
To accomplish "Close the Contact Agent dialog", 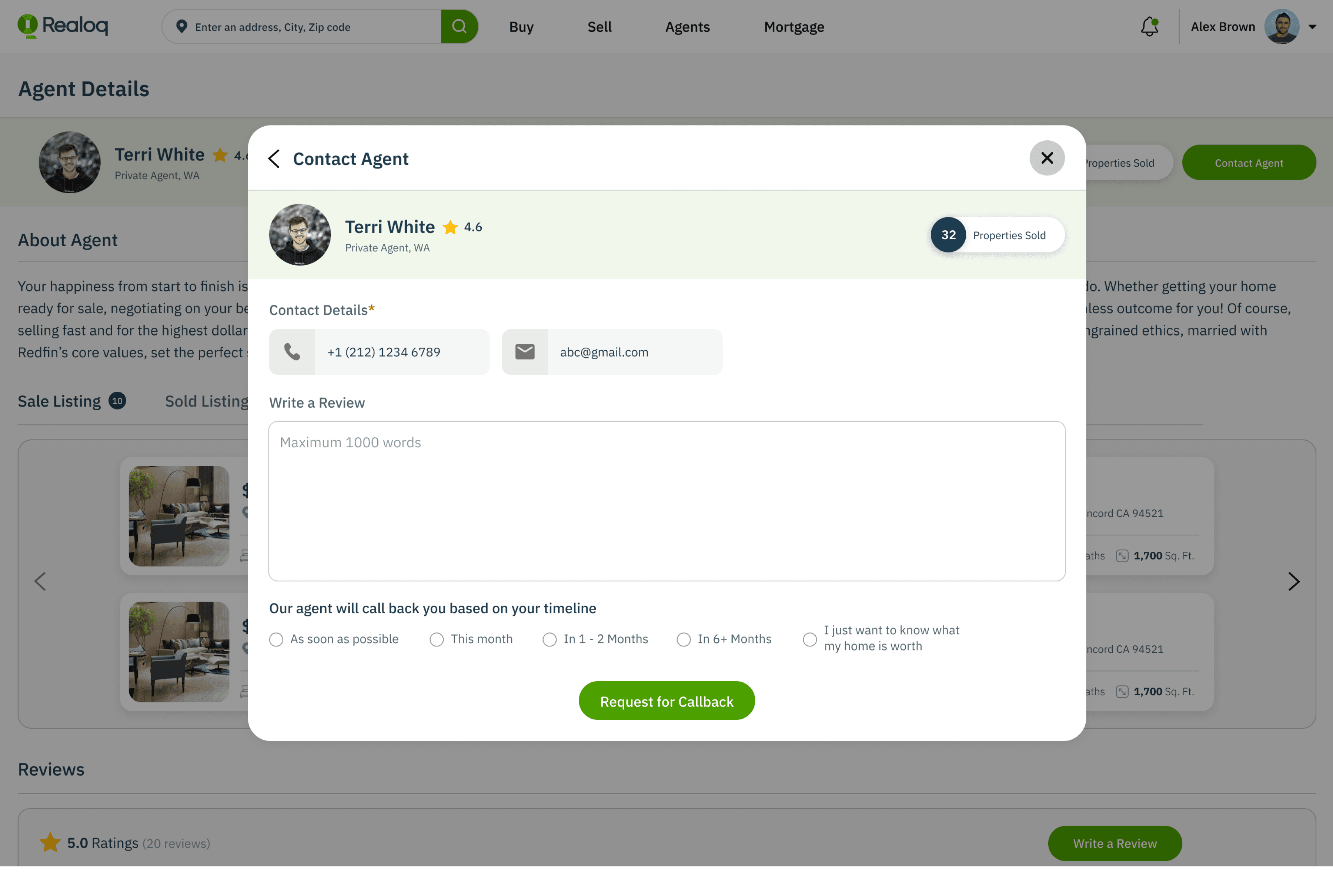I will pos(1046,158).
